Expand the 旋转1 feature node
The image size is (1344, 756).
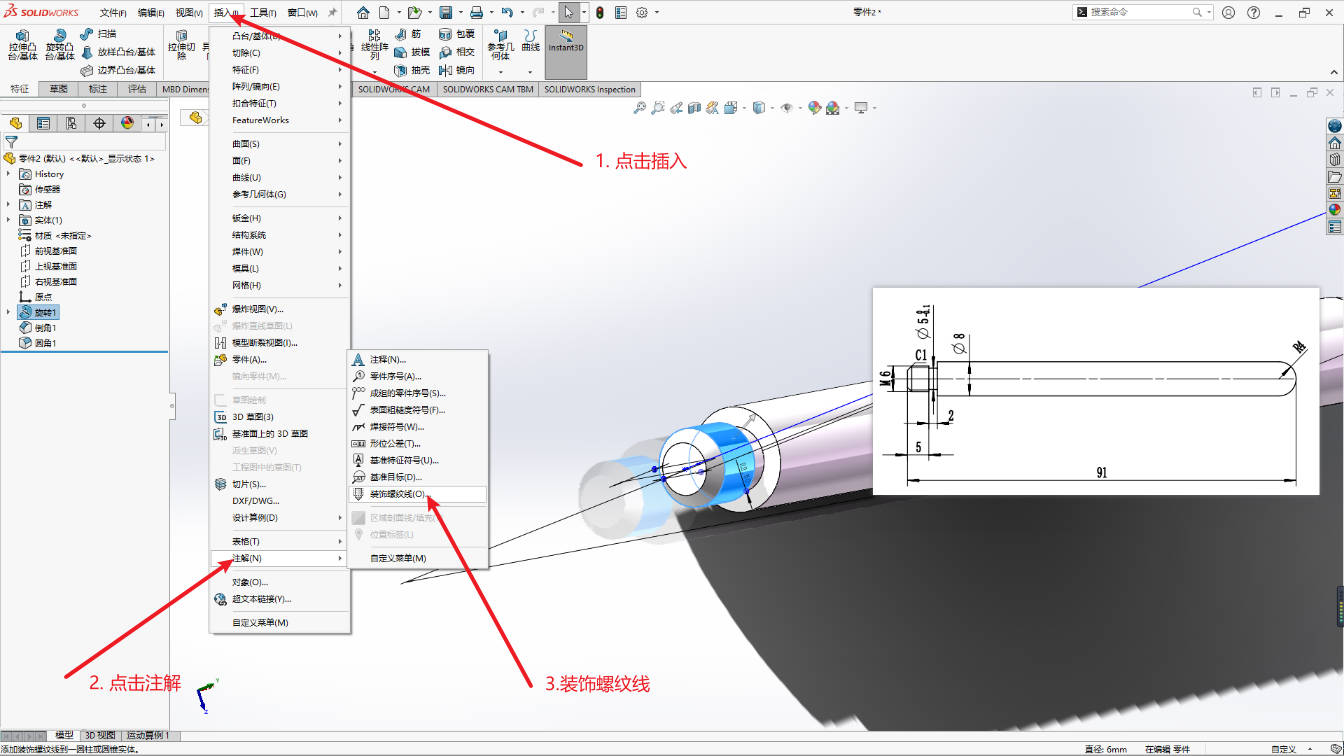pyautogui.click(x=9, y=312)
